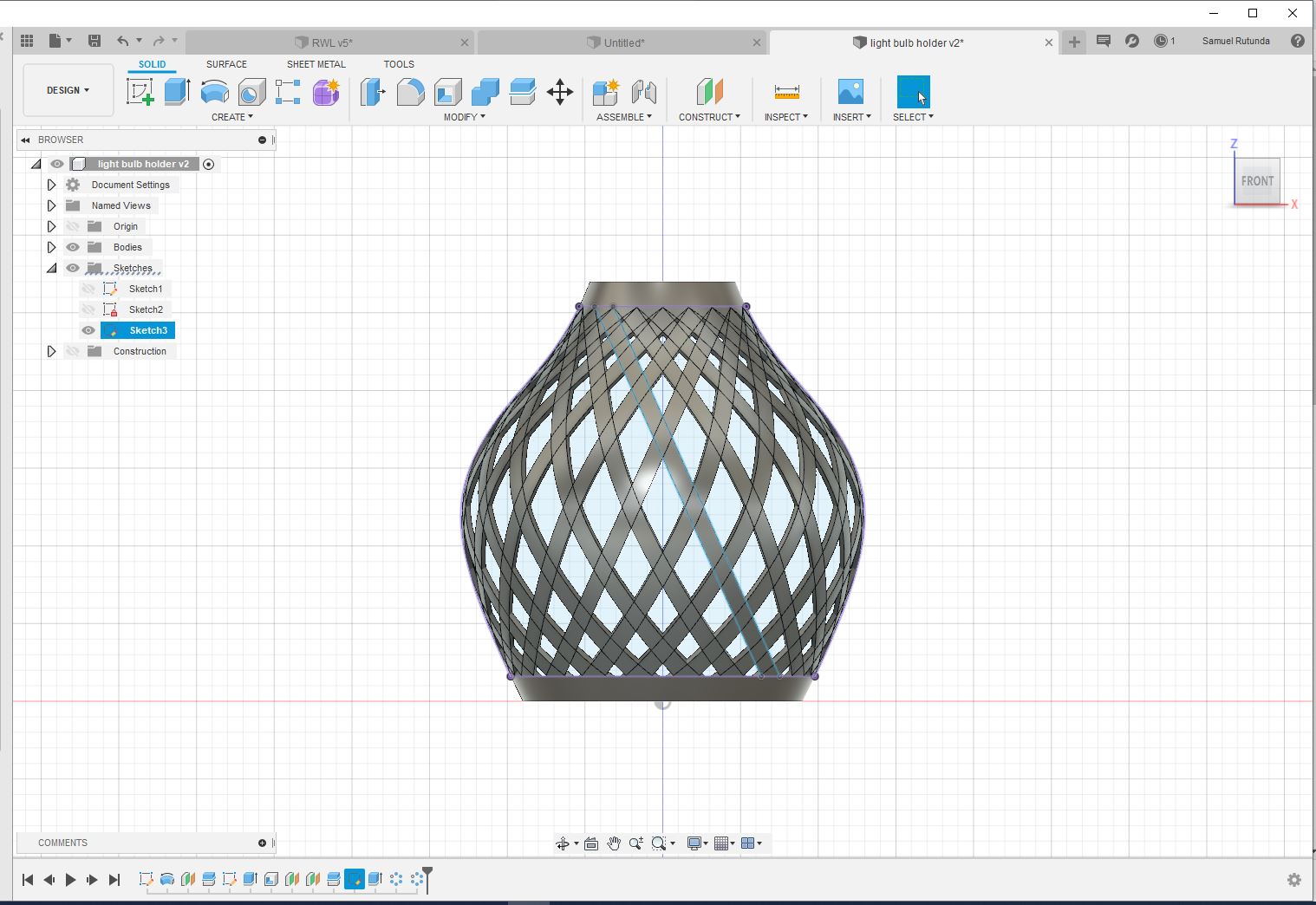Play the timeline

pos(70,880)
